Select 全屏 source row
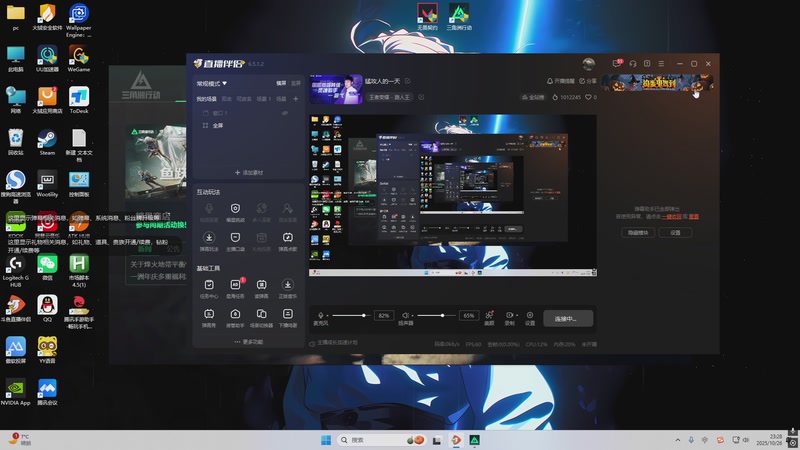Image resolution: width=800 pixels, height=450 pixels. point(248,126)
